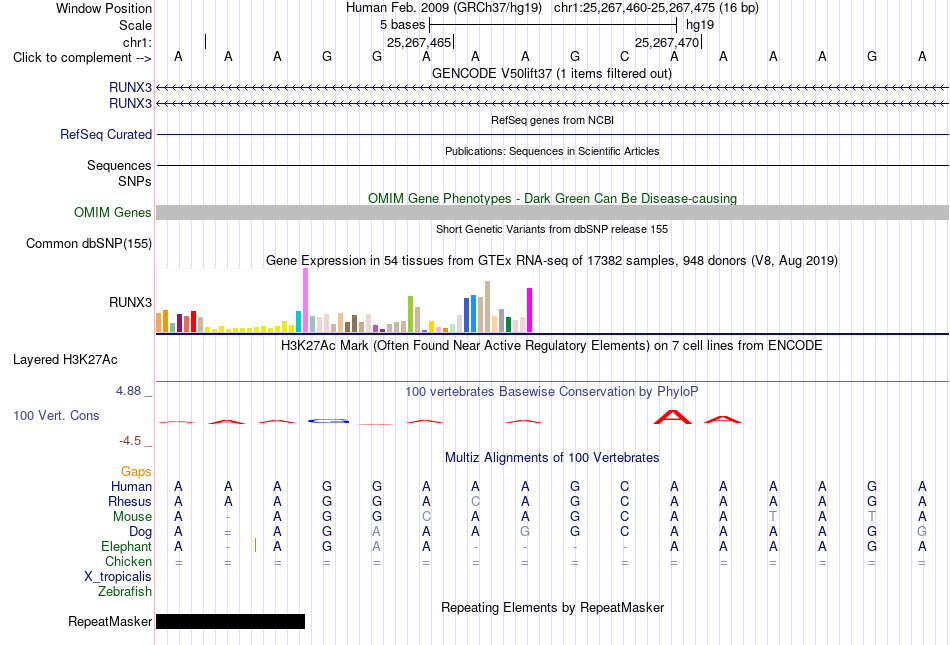Select the Rhesus species label
This screenshot has height=645, width=950.
130,501
